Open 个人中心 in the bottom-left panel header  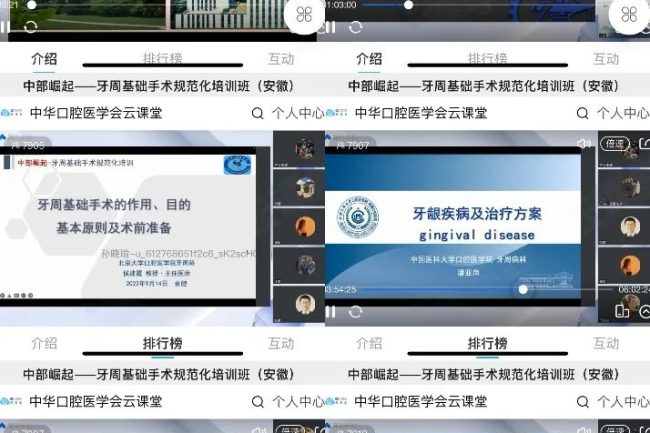pyautogui.click(x=298, y=402)
